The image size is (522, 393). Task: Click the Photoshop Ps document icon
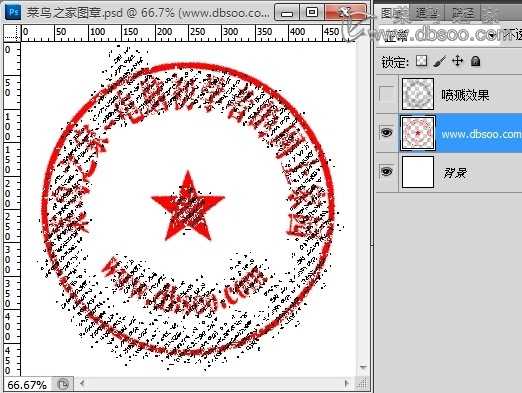coord(14,12)
